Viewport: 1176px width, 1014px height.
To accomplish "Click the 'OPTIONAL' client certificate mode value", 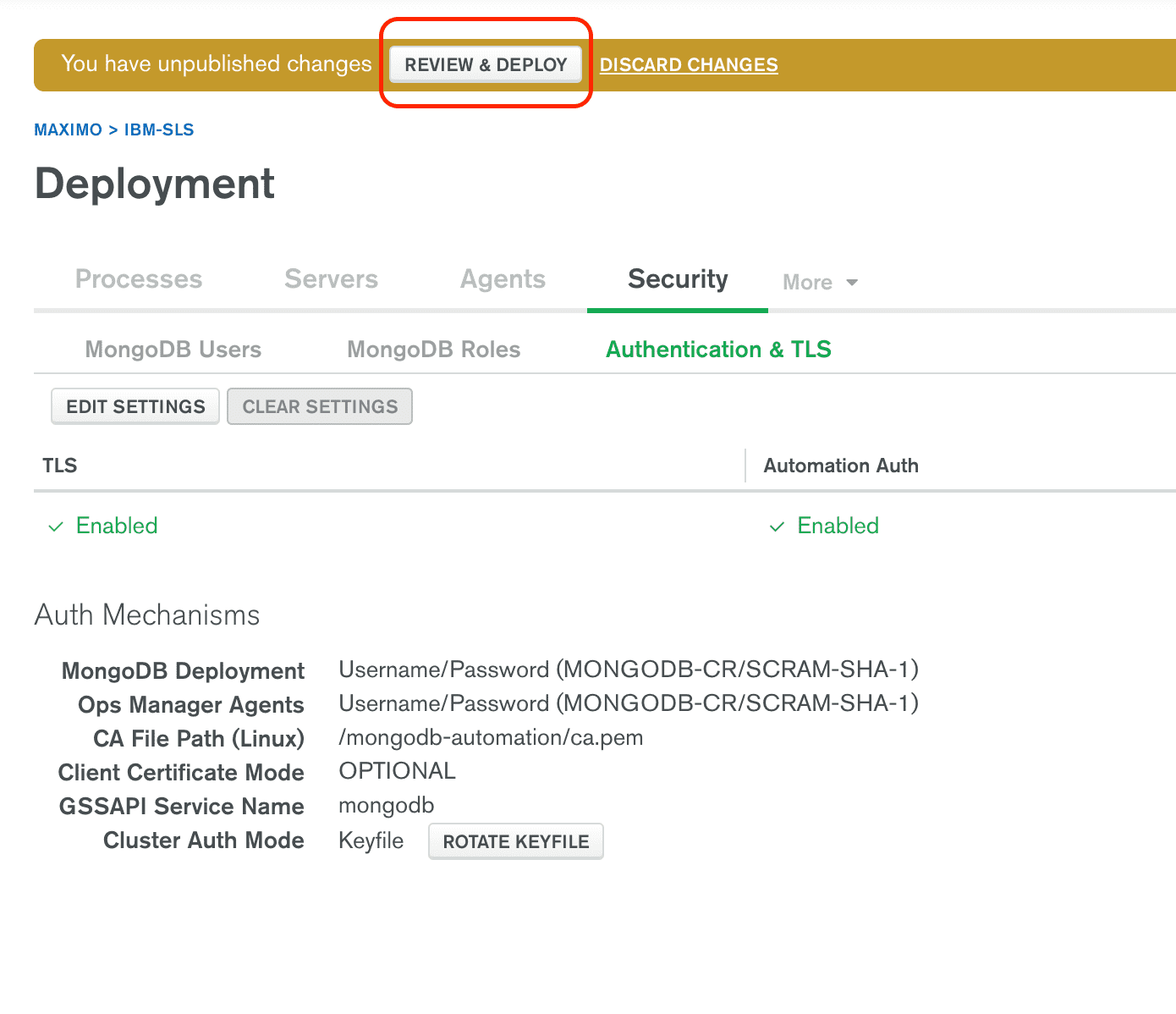I will [397, 771].
